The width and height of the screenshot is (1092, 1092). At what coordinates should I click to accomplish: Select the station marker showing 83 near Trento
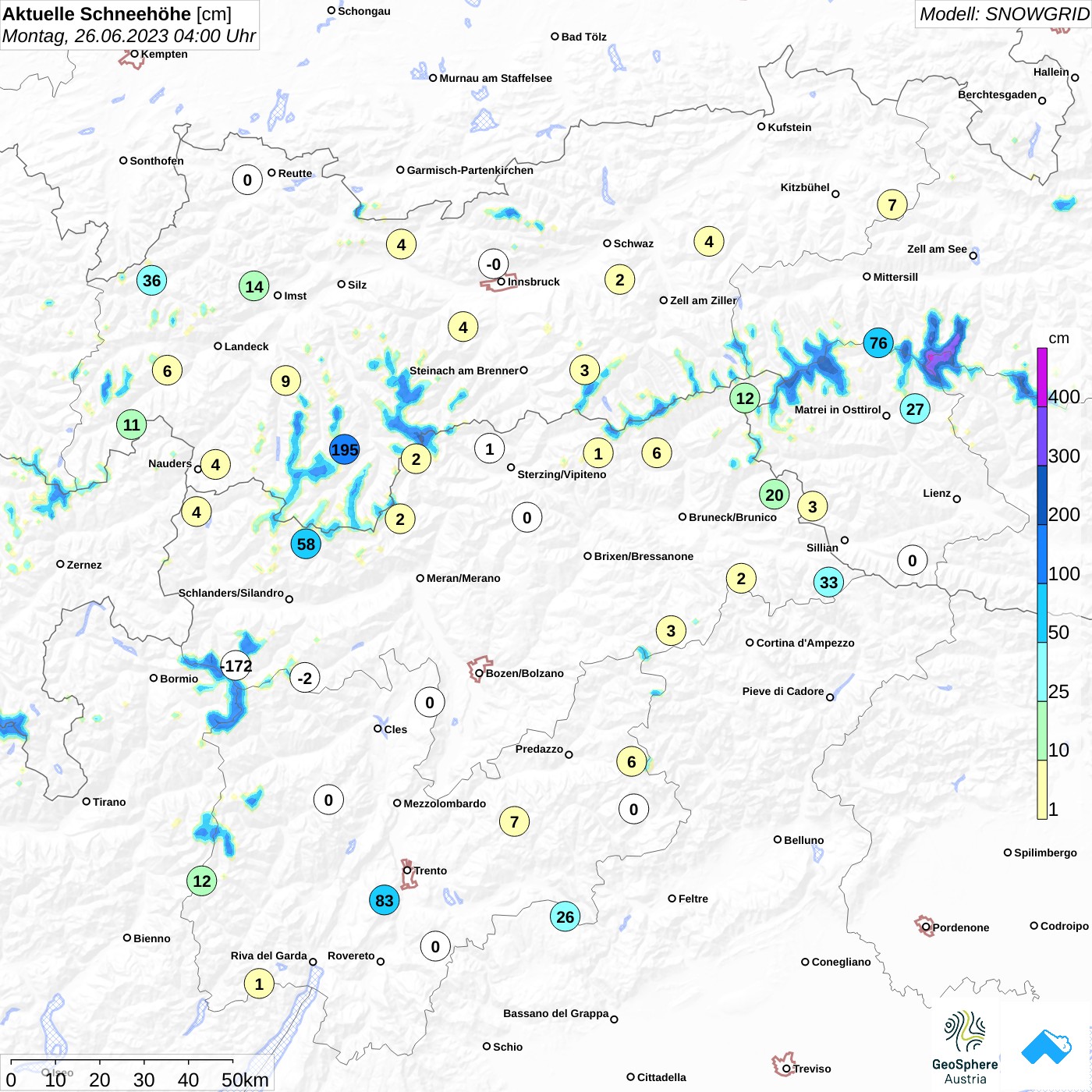point(384,901)
